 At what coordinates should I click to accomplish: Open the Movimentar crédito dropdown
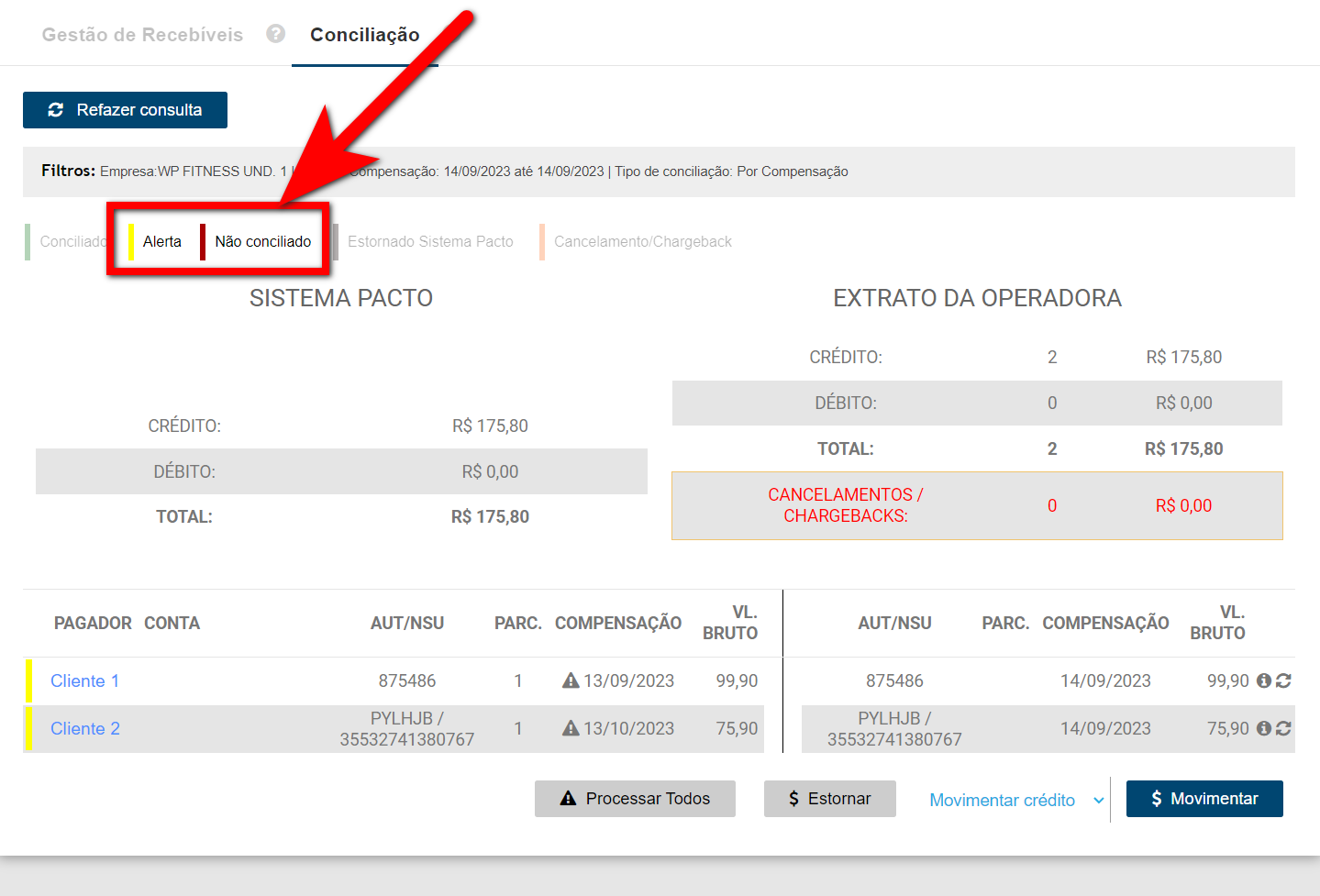click(x=1015, y=800)
